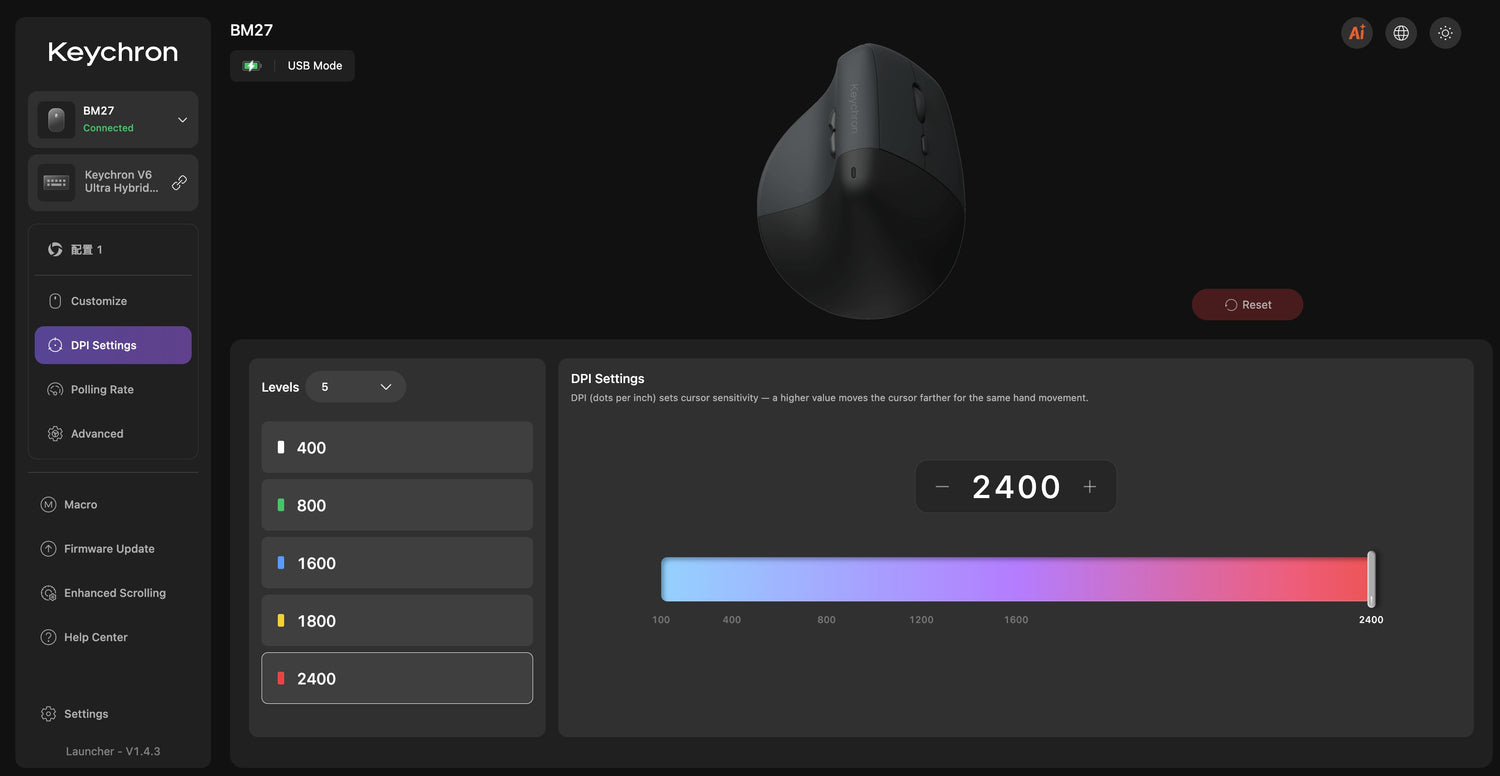Open the Advanced menu item
This screenshot has width=1500, height=776.
pyautogui.click(x=113, y=433)
